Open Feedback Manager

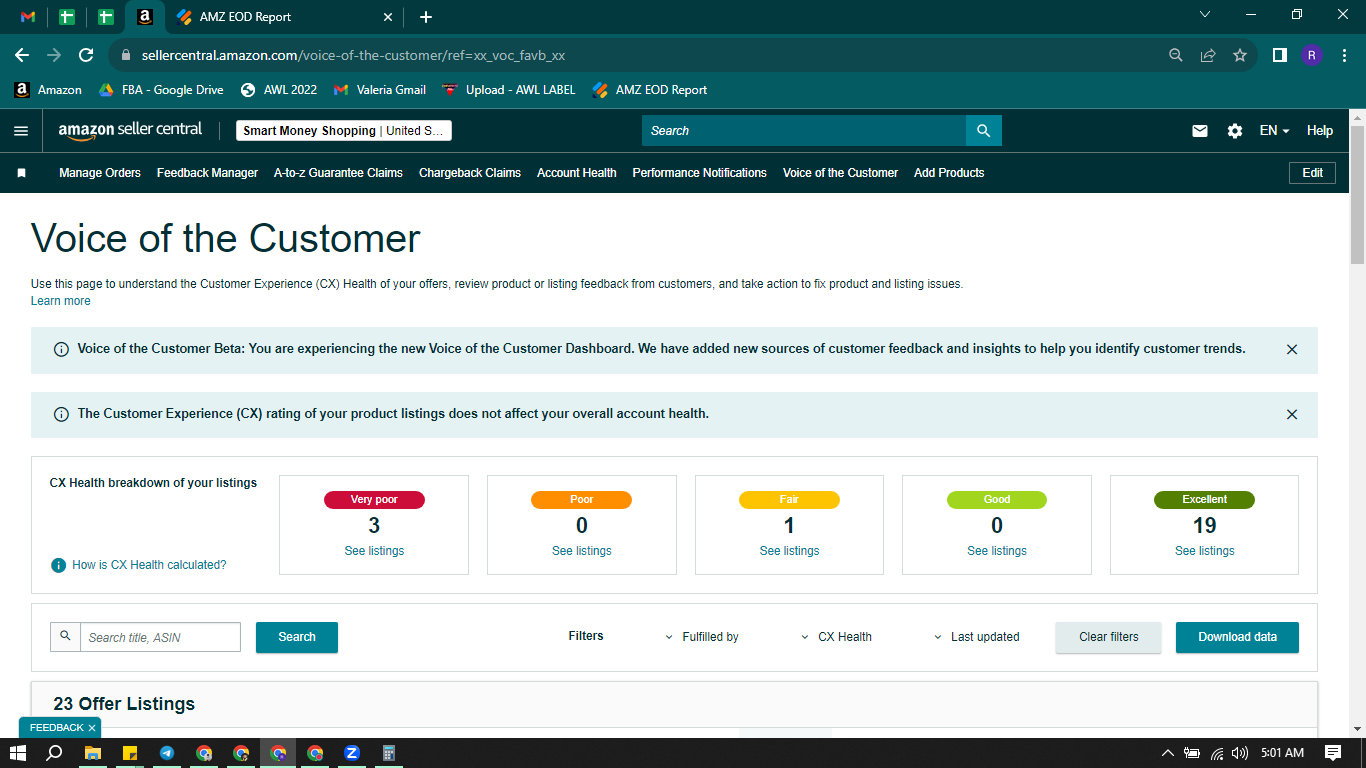(207, 173)
